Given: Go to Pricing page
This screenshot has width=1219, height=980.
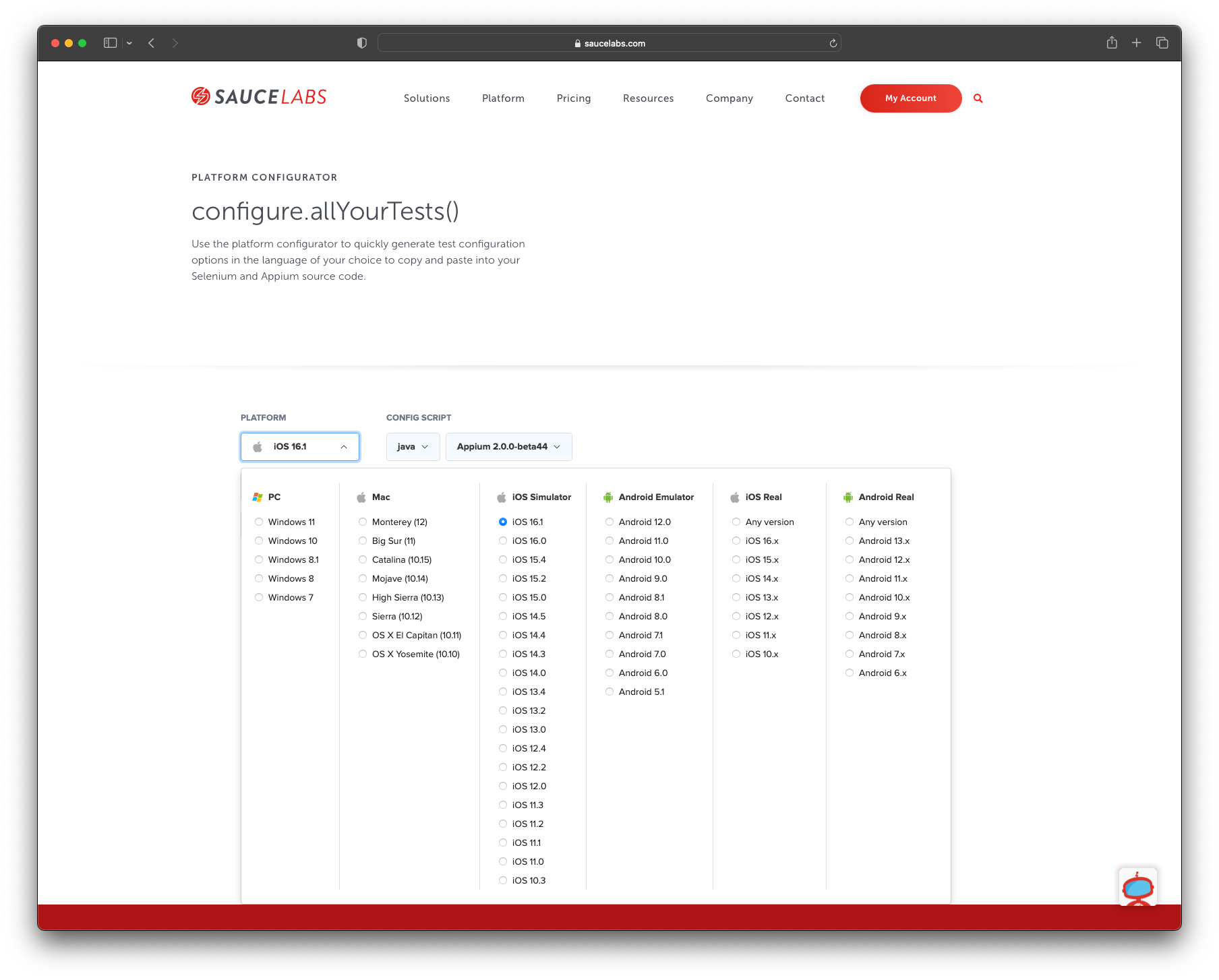Looking at the screenshot, I should coord(574,98).
